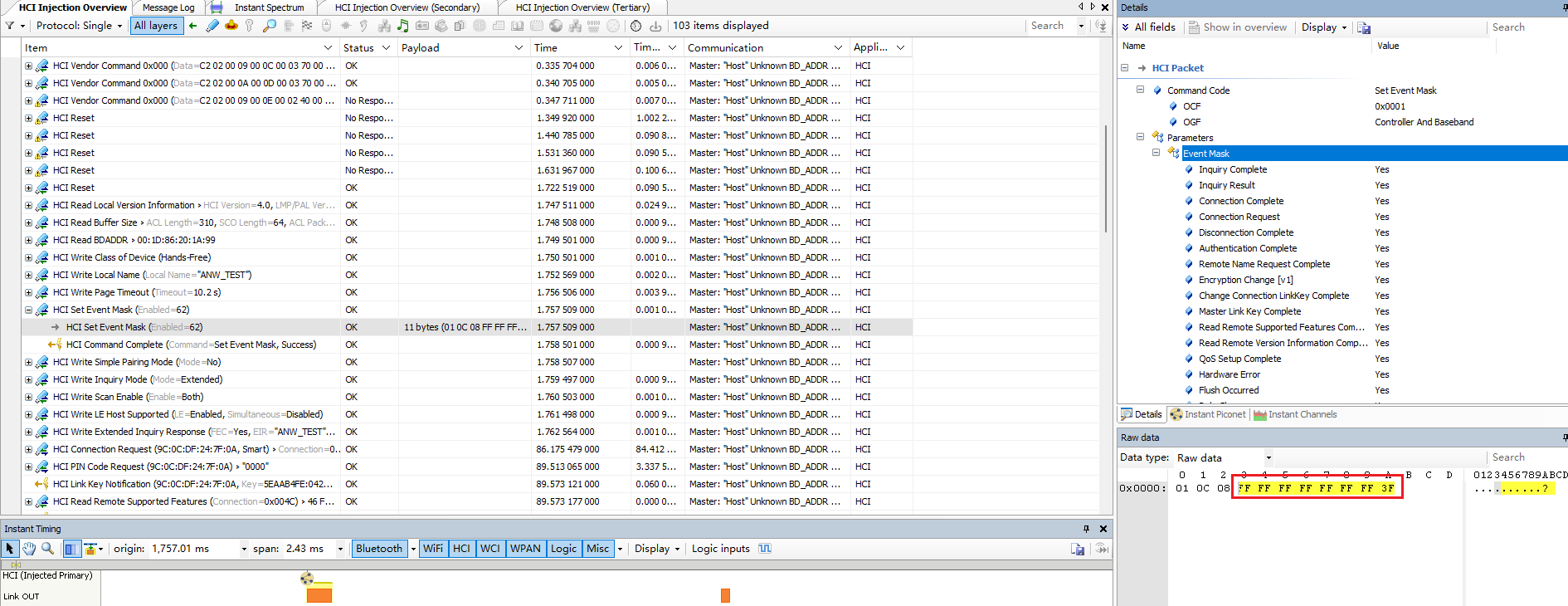Viewport: 1568px width, 606px height.
Task: Click the export icon in Instant Timing toolbar
Action: pos(1078,549)
